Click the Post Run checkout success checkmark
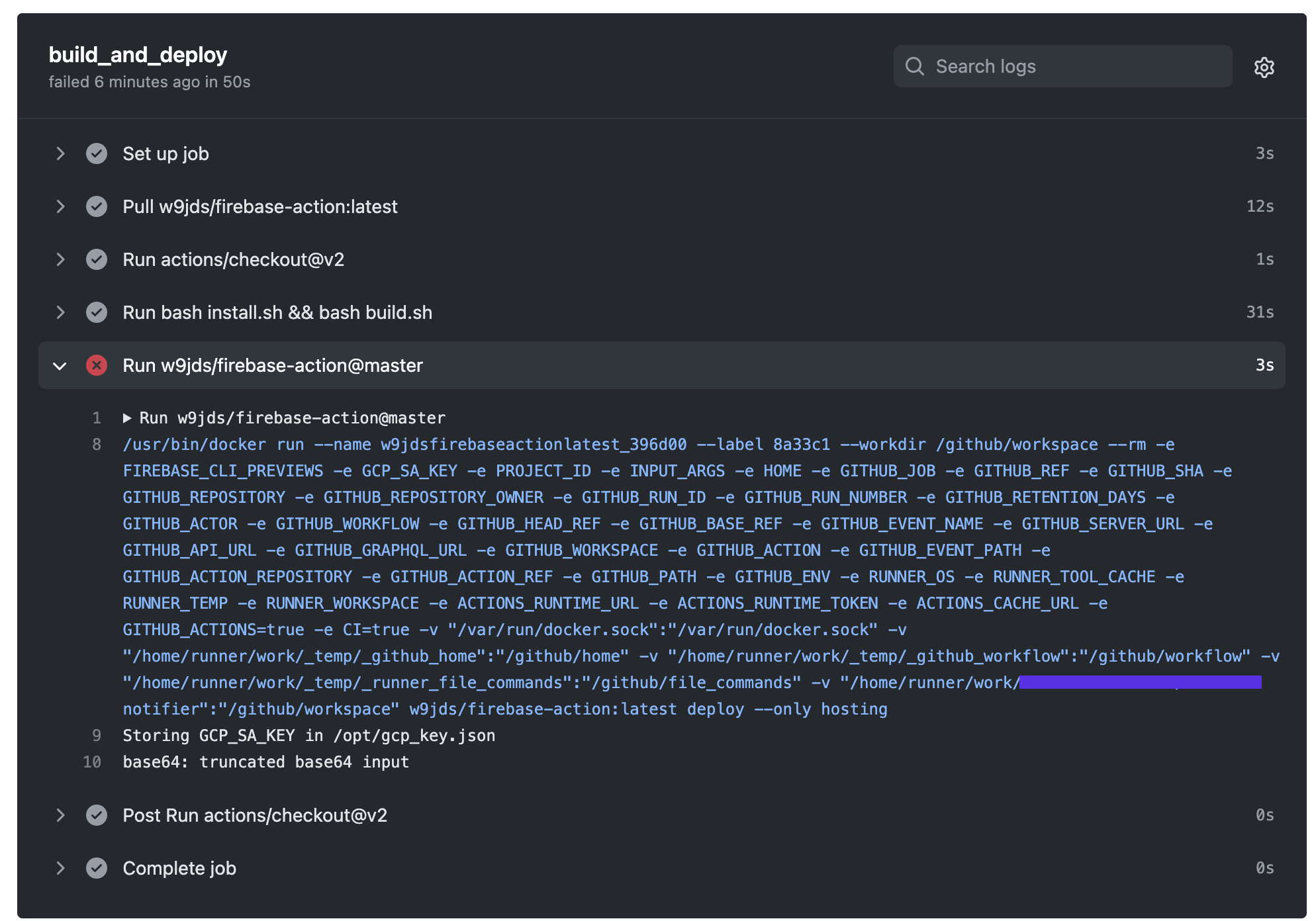Viewport: 1316px width, 921px height. pyautogui.click(x=97, y=815)
